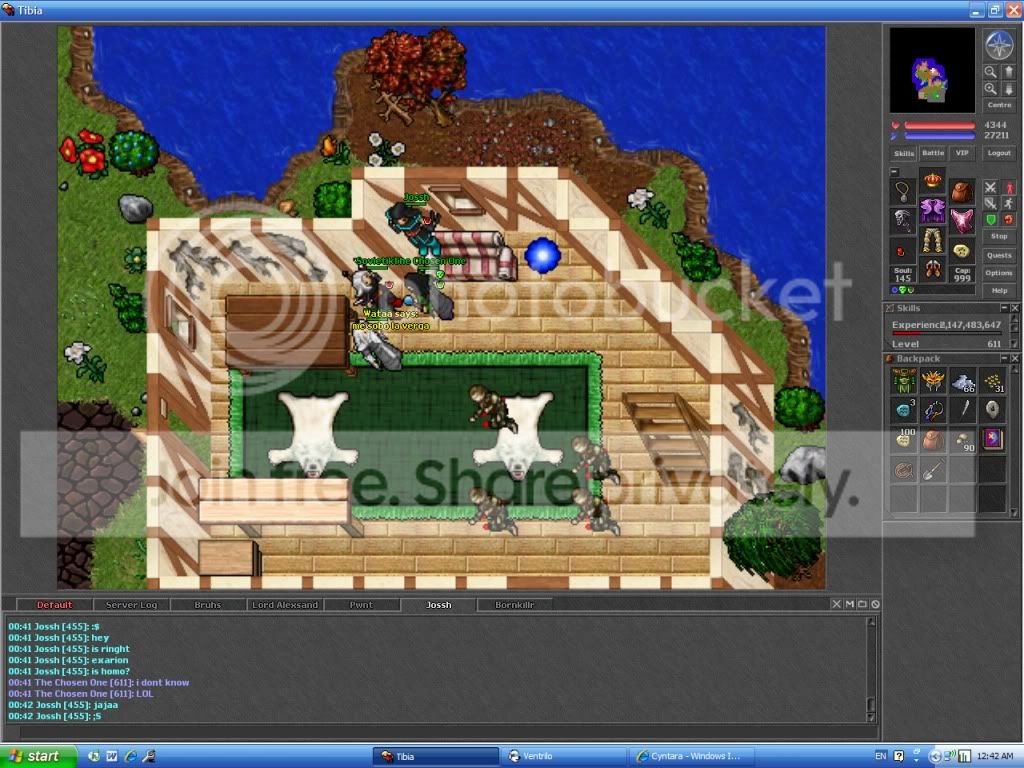
Task: Open the Options dialog
Action: 999,273
